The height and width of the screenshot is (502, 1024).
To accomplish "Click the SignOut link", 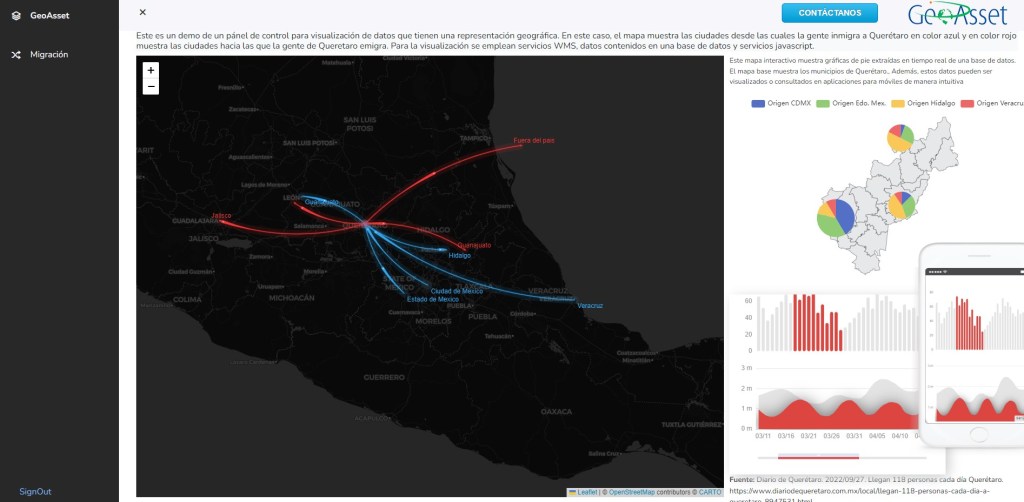I will pyautogui.click(x=35, y=491).
